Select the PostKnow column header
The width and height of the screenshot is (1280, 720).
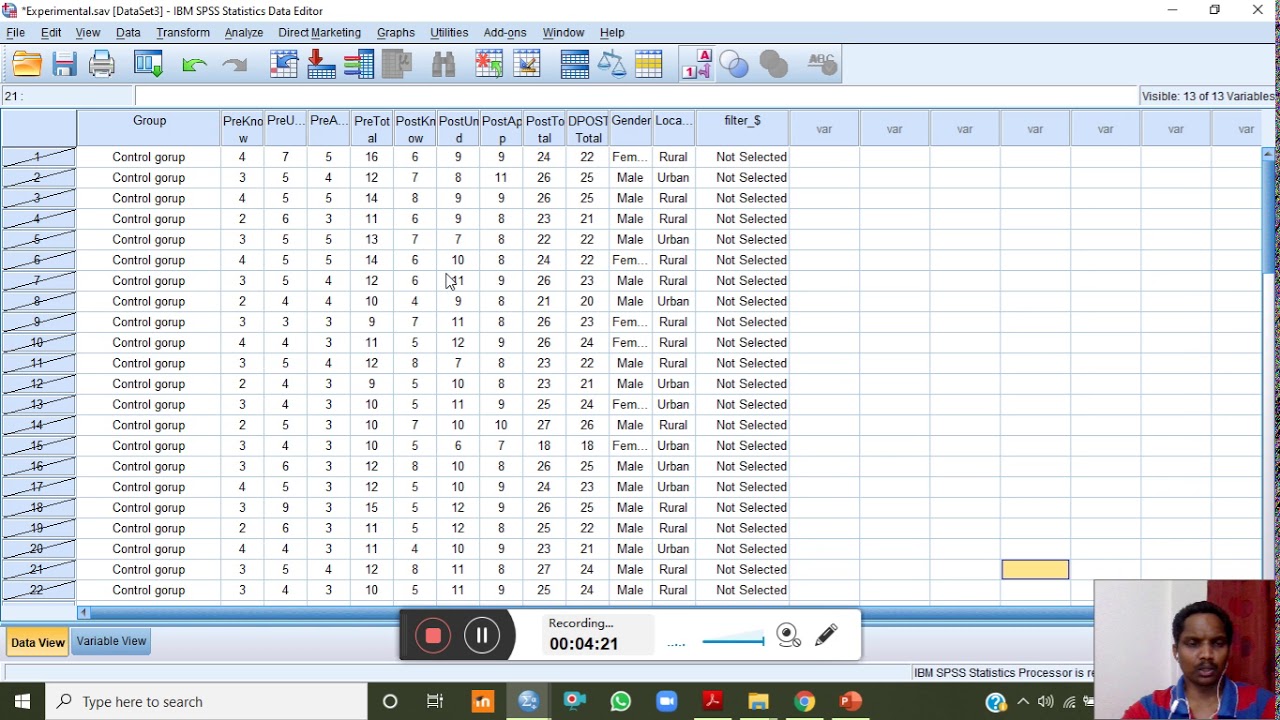[x=415, y=128]
